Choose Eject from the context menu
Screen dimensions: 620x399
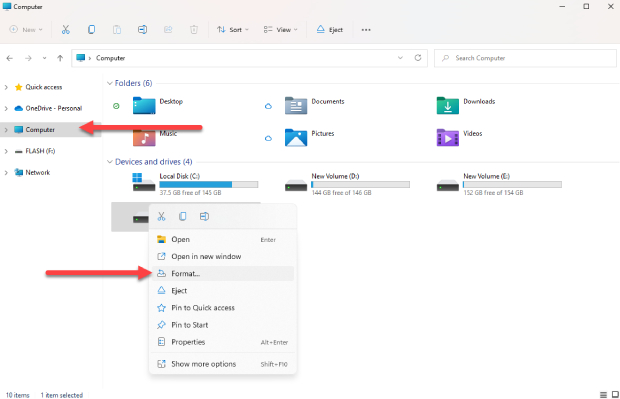[x=223, y=291]
